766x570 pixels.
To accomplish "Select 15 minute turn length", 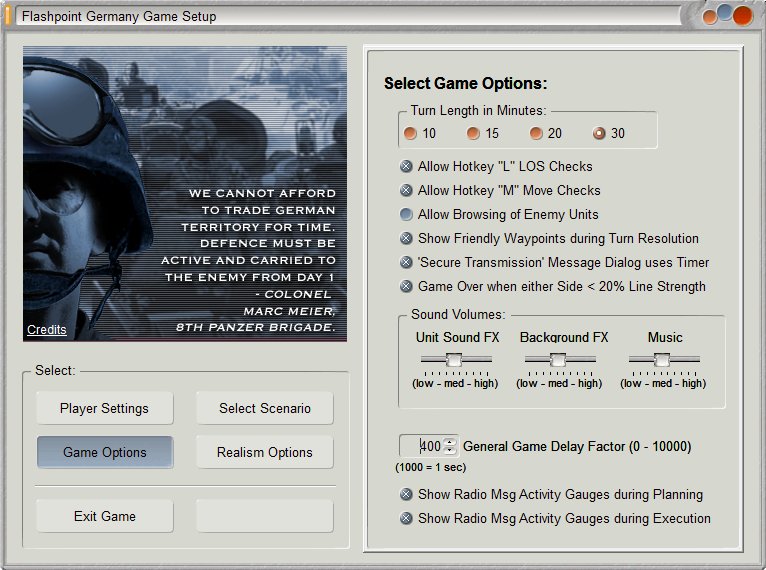I will [x=473, y=133].
